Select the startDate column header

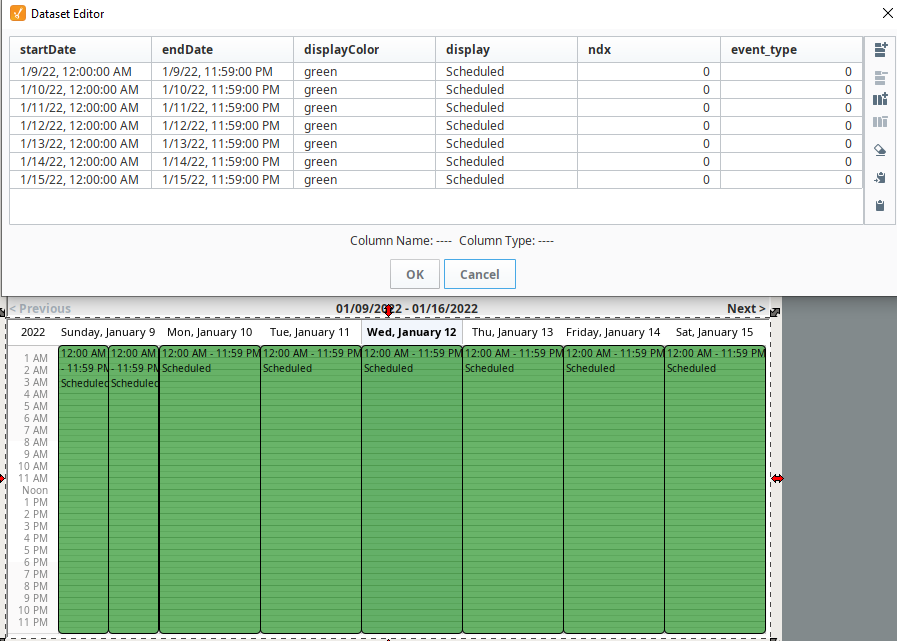point(81,50)
